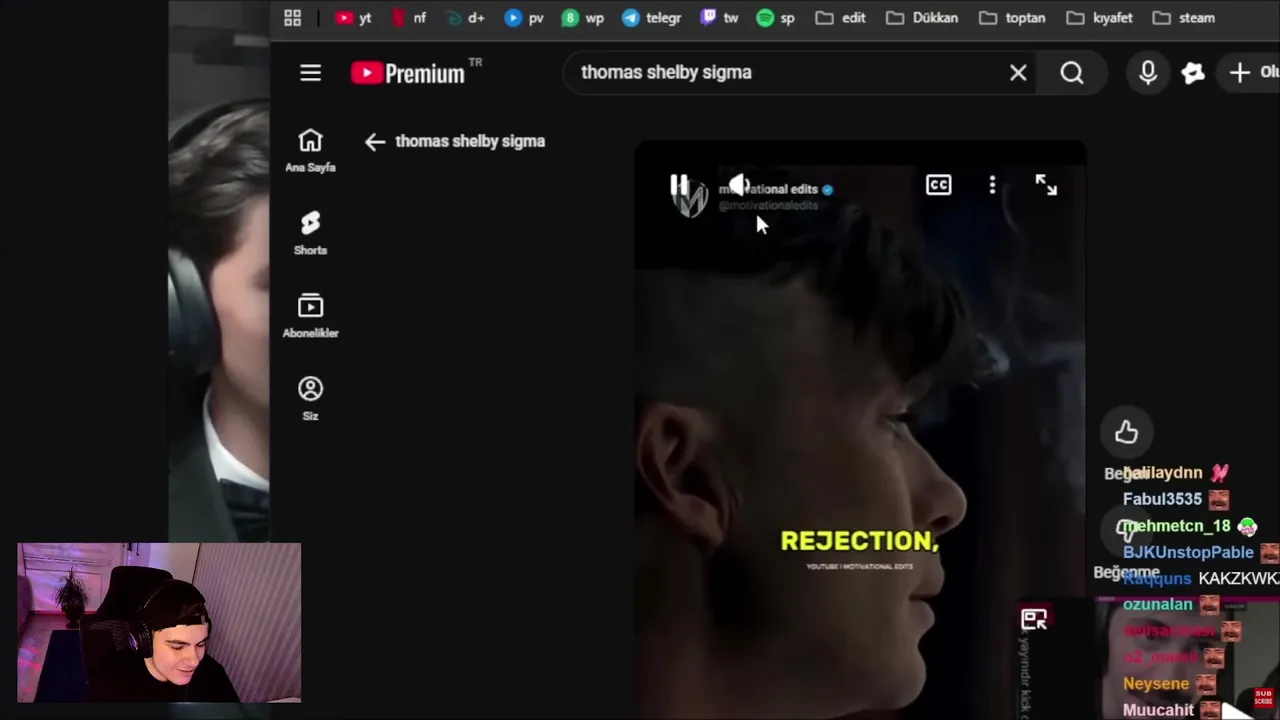The width and height of the screenshot is (1280, 720).
Task: Clear the search query with X
Action: 1018,73
